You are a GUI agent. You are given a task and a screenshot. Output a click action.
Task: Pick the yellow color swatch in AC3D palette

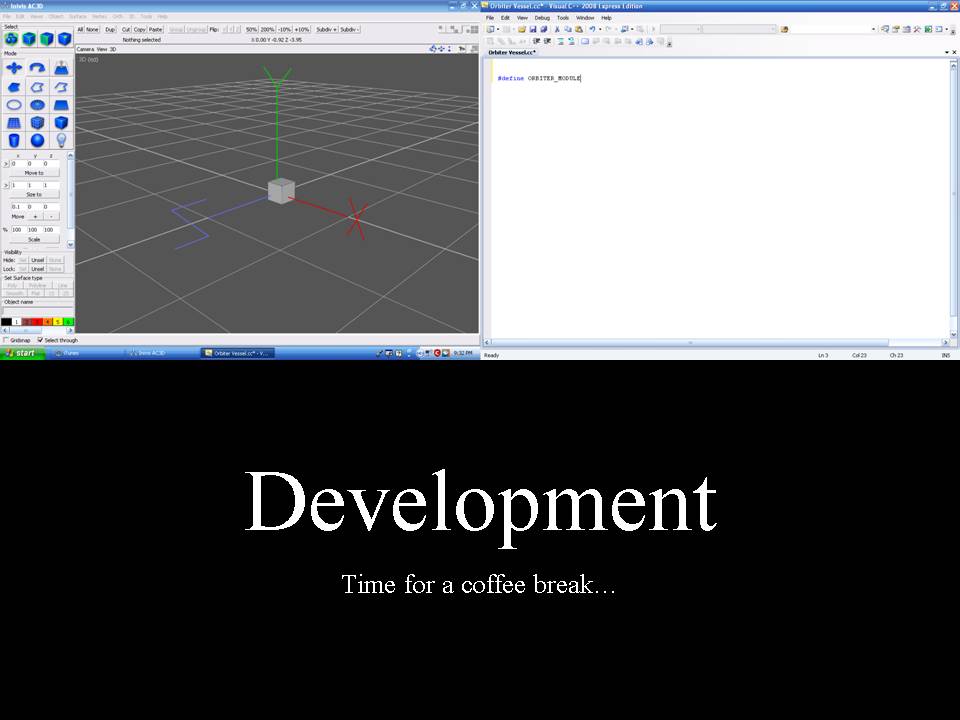pyautogui.click(x=58, y=322)
